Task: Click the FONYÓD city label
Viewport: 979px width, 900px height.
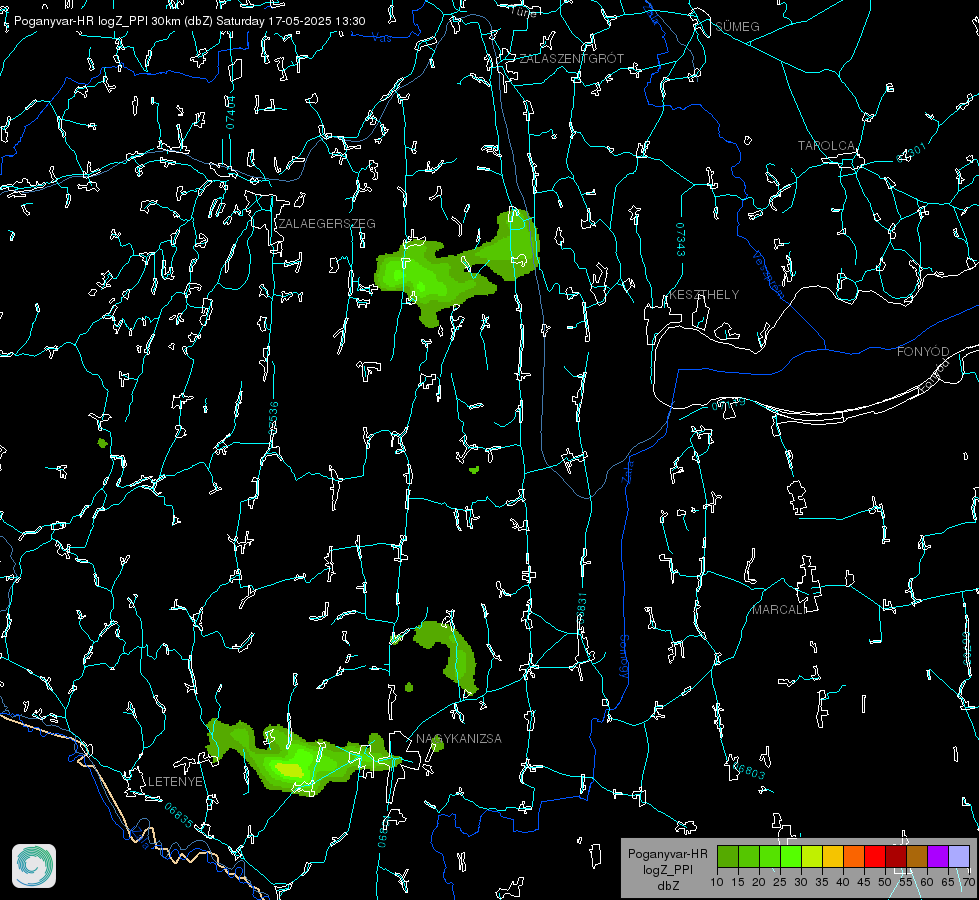Action: click(x=923, y=352)
